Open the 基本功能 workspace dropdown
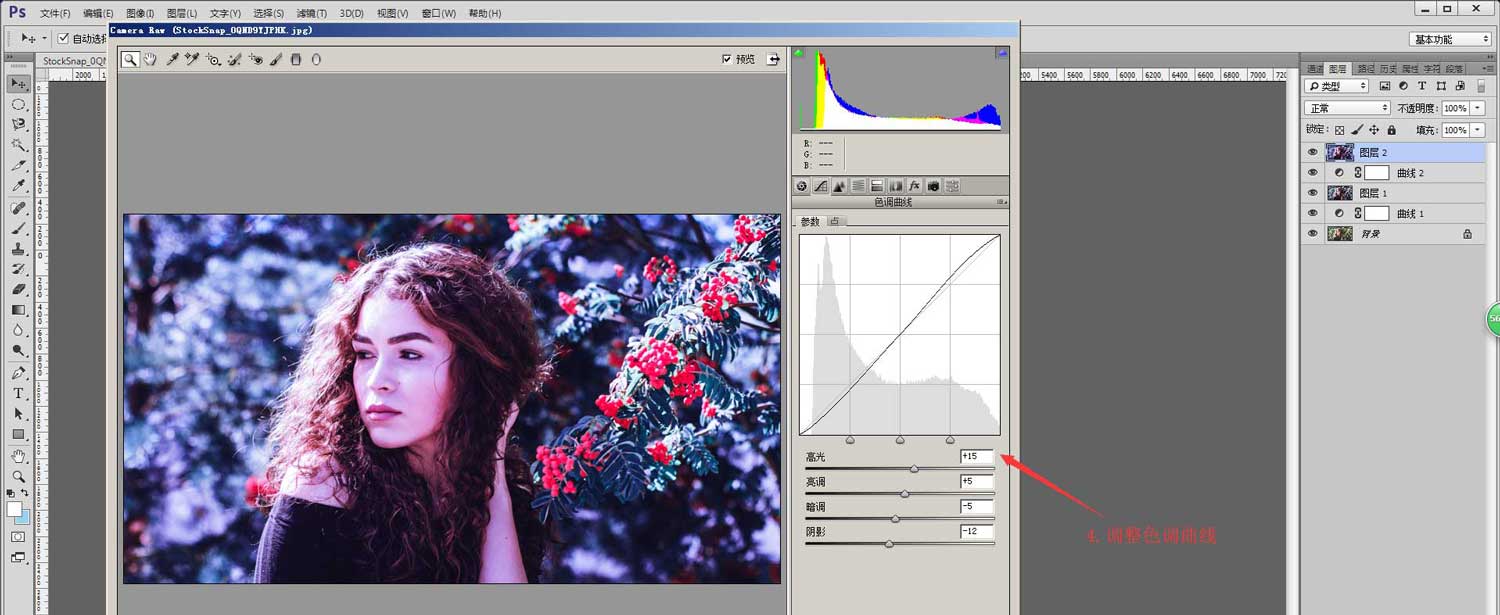 click(1450, 39)
